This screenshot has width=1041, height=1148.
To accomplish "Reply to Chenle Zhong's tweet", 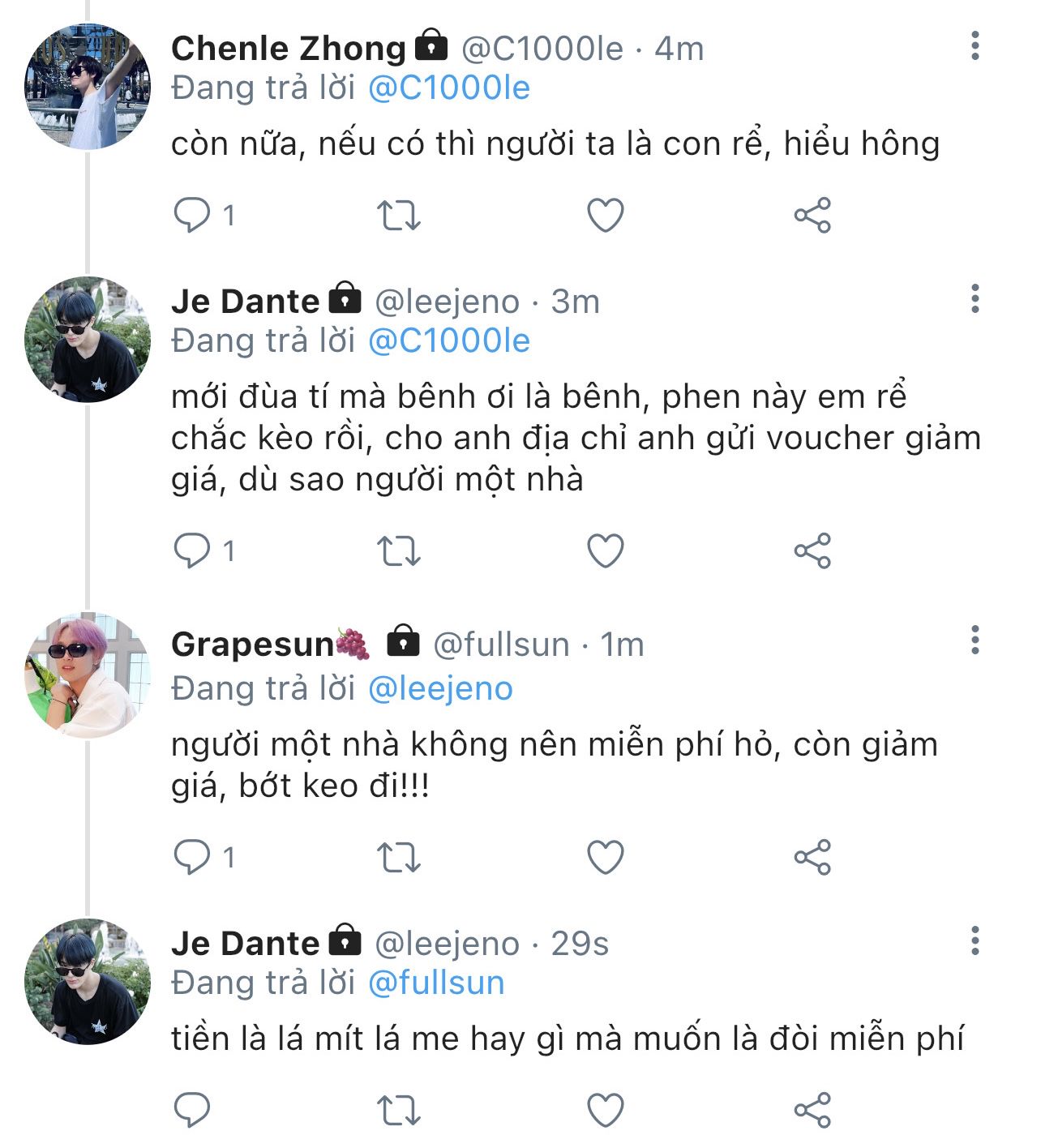I will click(x=193, y=216).
